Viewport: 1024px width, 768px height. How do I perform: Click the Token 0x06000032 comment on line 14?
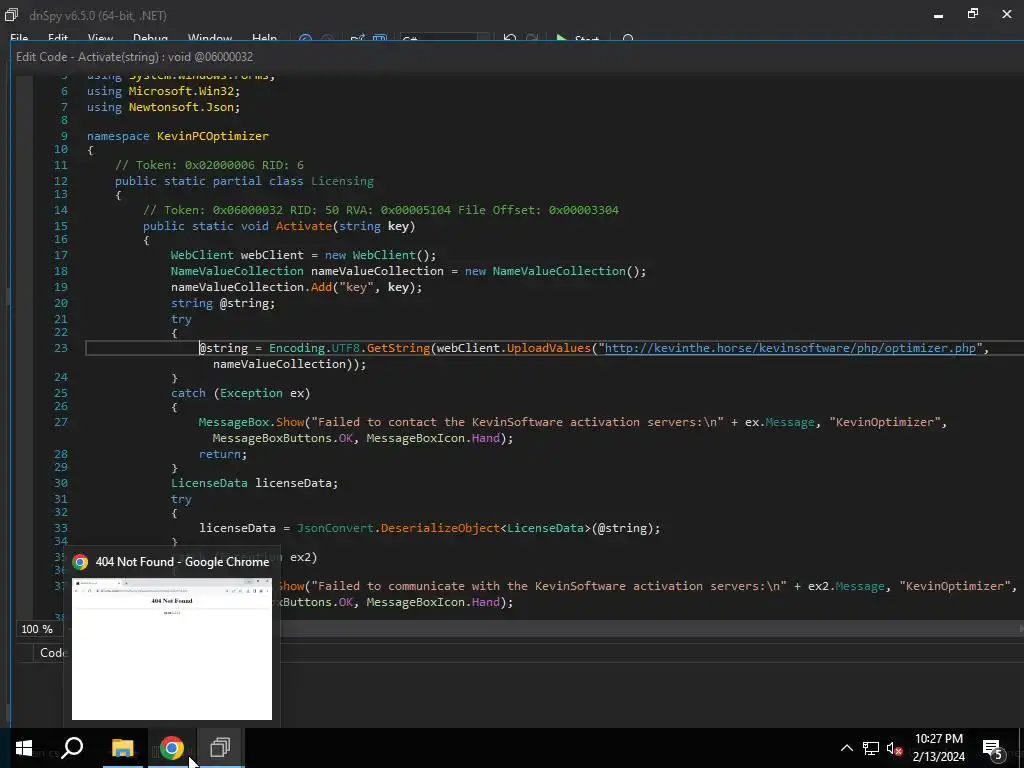pos(381,210)
